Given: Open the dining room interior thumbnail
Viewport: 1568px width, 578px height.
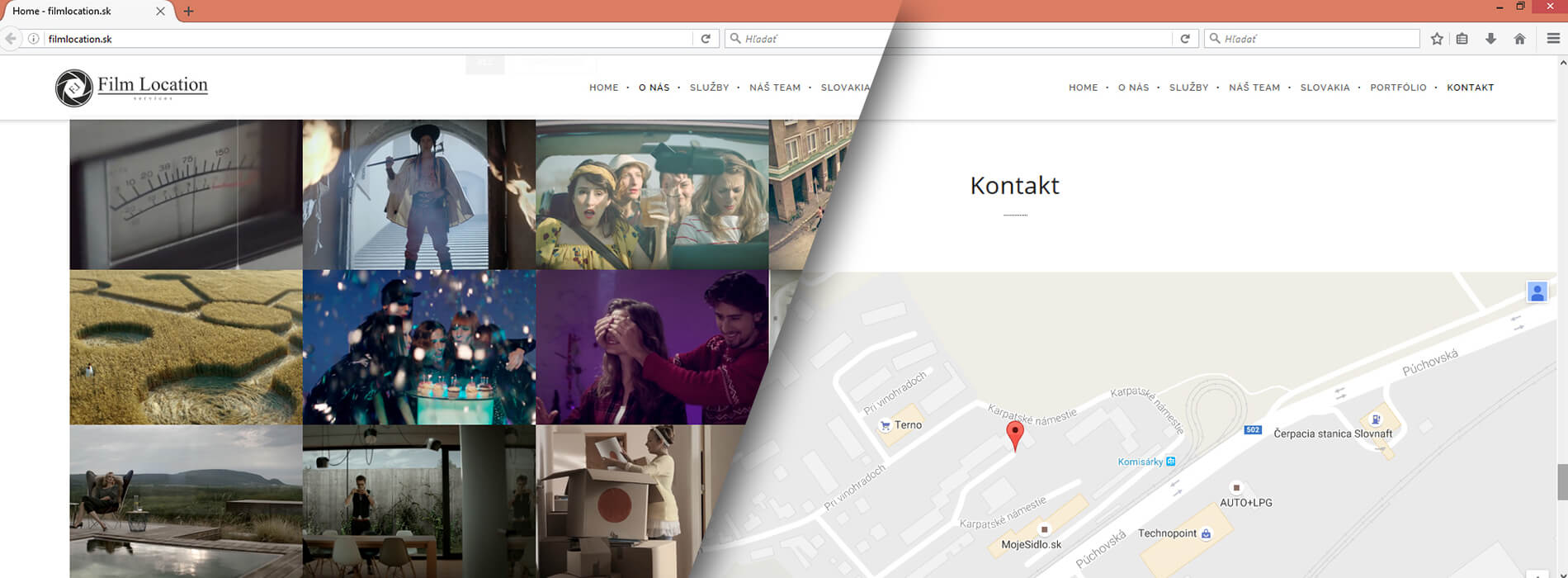Looking at the screenshot, I should pos(419,502).
